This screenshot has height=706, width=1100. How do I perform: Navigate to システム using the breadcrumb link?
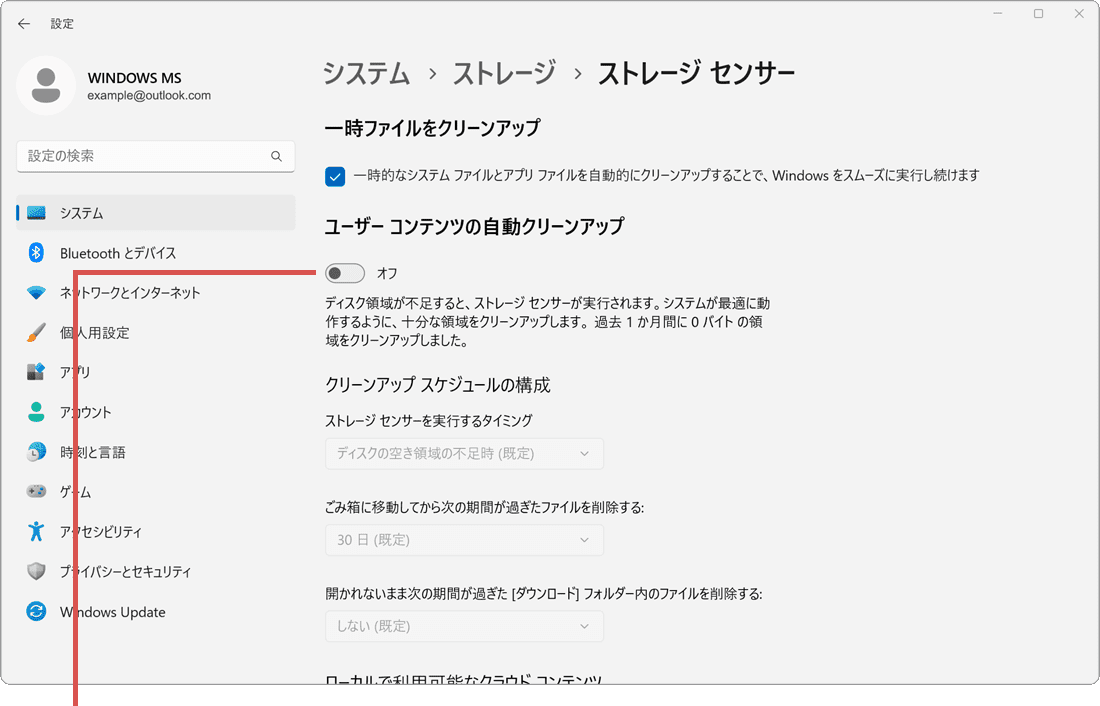tap(366, 73)
